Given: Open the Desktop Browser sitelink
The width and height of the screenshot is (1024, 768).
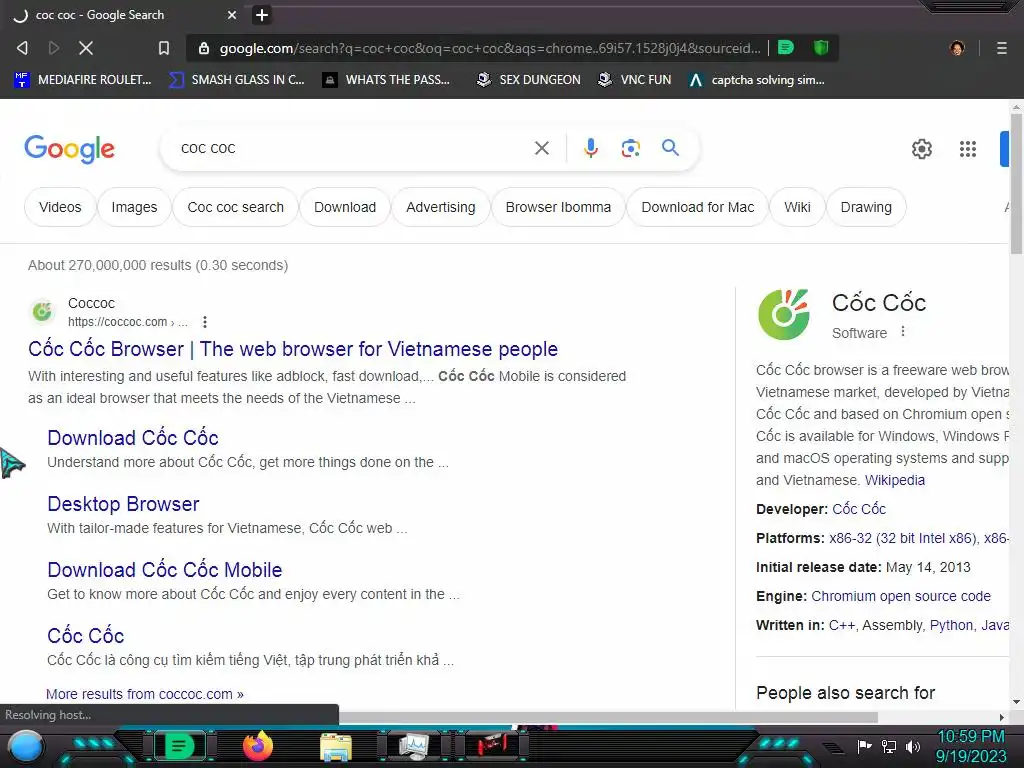Looking at the screenshot, I should tap(123, 504).
